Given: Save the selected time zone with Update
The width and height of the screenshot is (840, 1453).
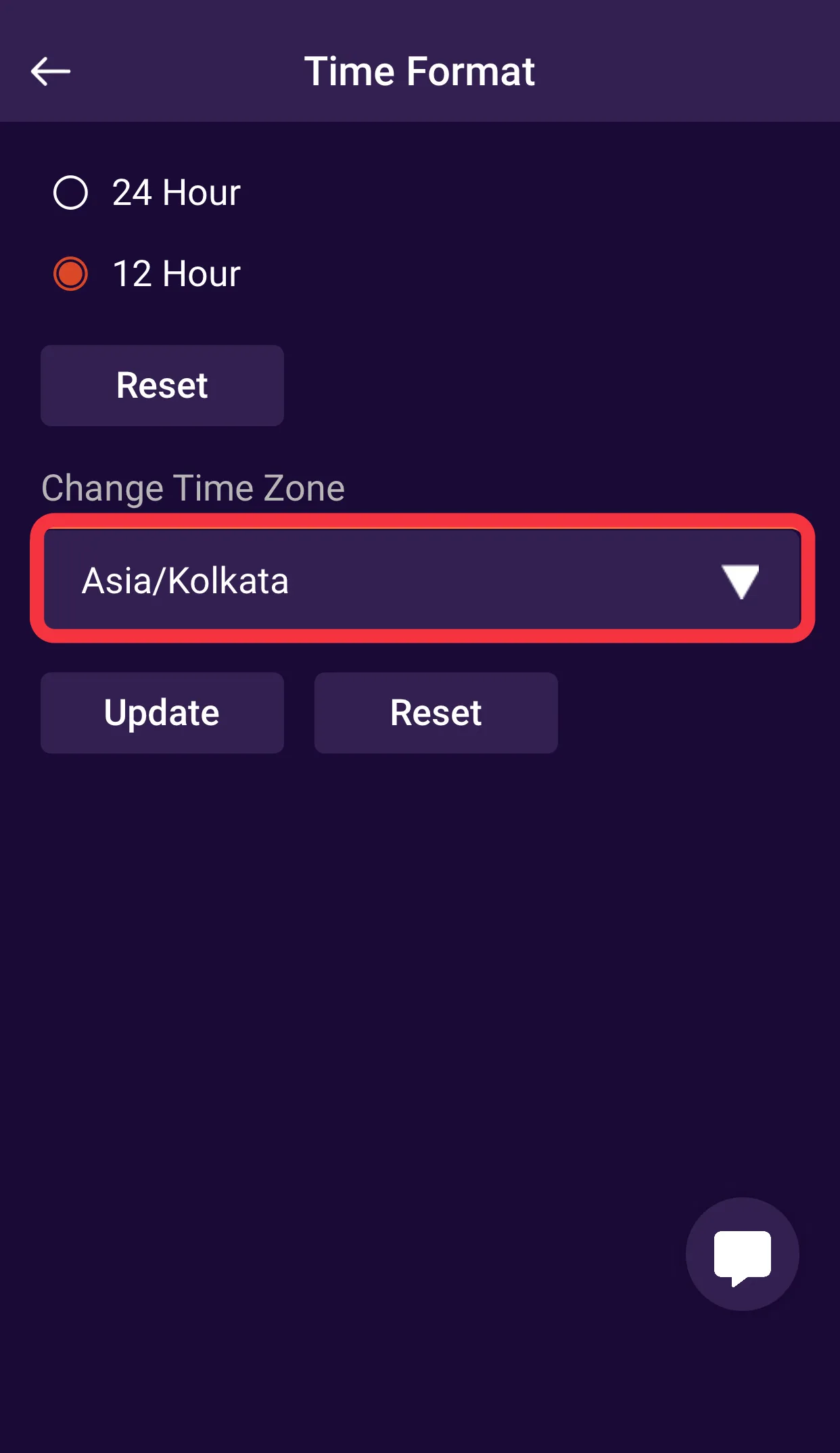Looking at the screenshot, I should click(162, 713).
